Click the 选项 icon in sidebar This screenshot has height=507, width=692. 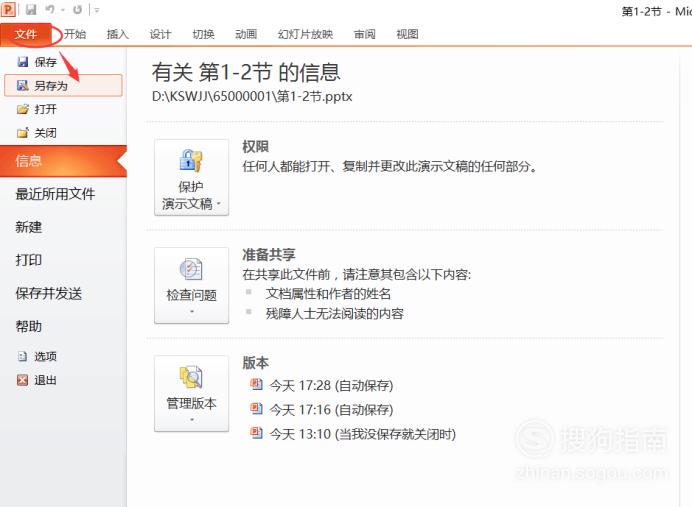point(23,356)
